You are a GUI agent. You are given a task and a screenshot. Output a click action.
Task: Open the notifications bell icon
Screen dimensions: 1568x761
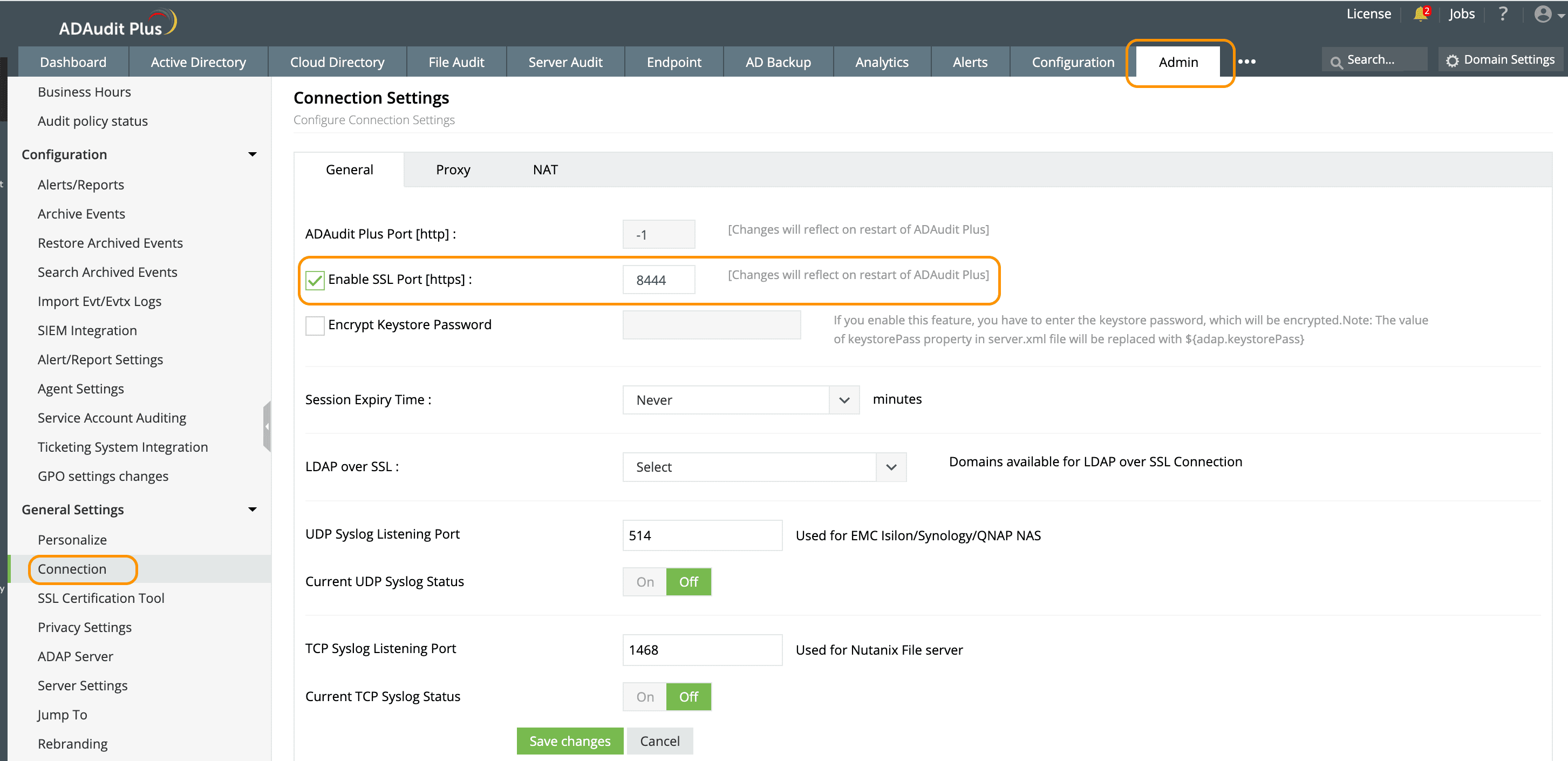[x=1420, y=14]
